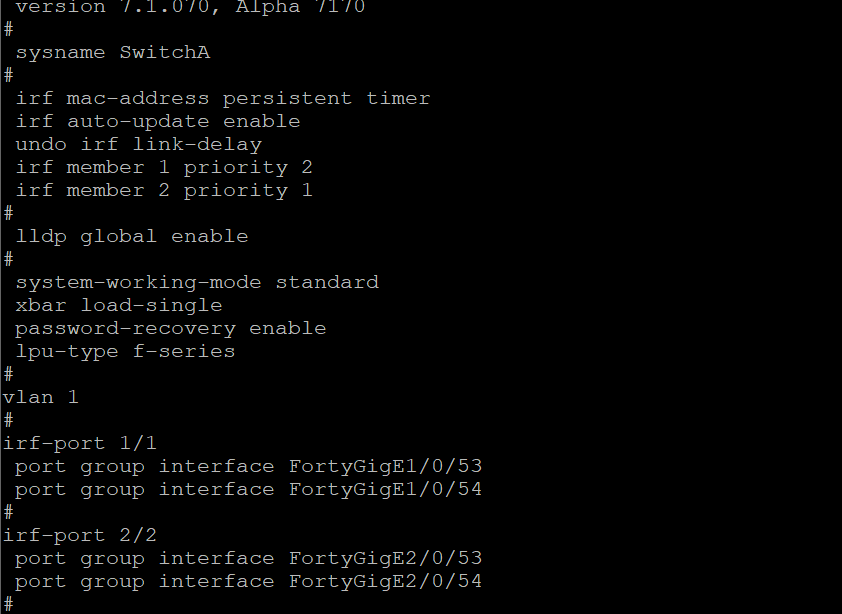Click the lldp global enable line
This screenshot has width=842, height=614.
pyautogui.click(x=131, y=236)
